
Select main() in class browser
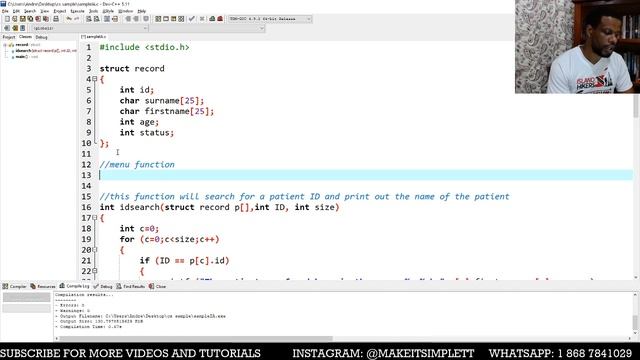pos(24,57)
